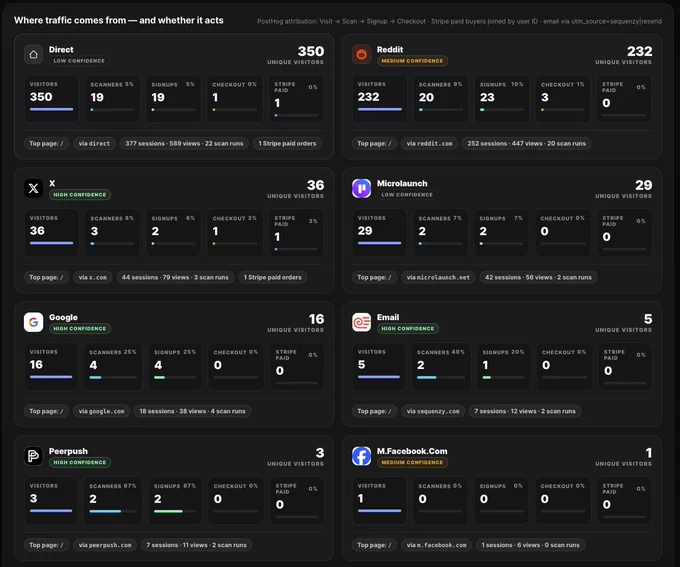Click Email's Signups 1 stat tile
The height and width of the screenshot is (567, 680).
pos(503,366)
